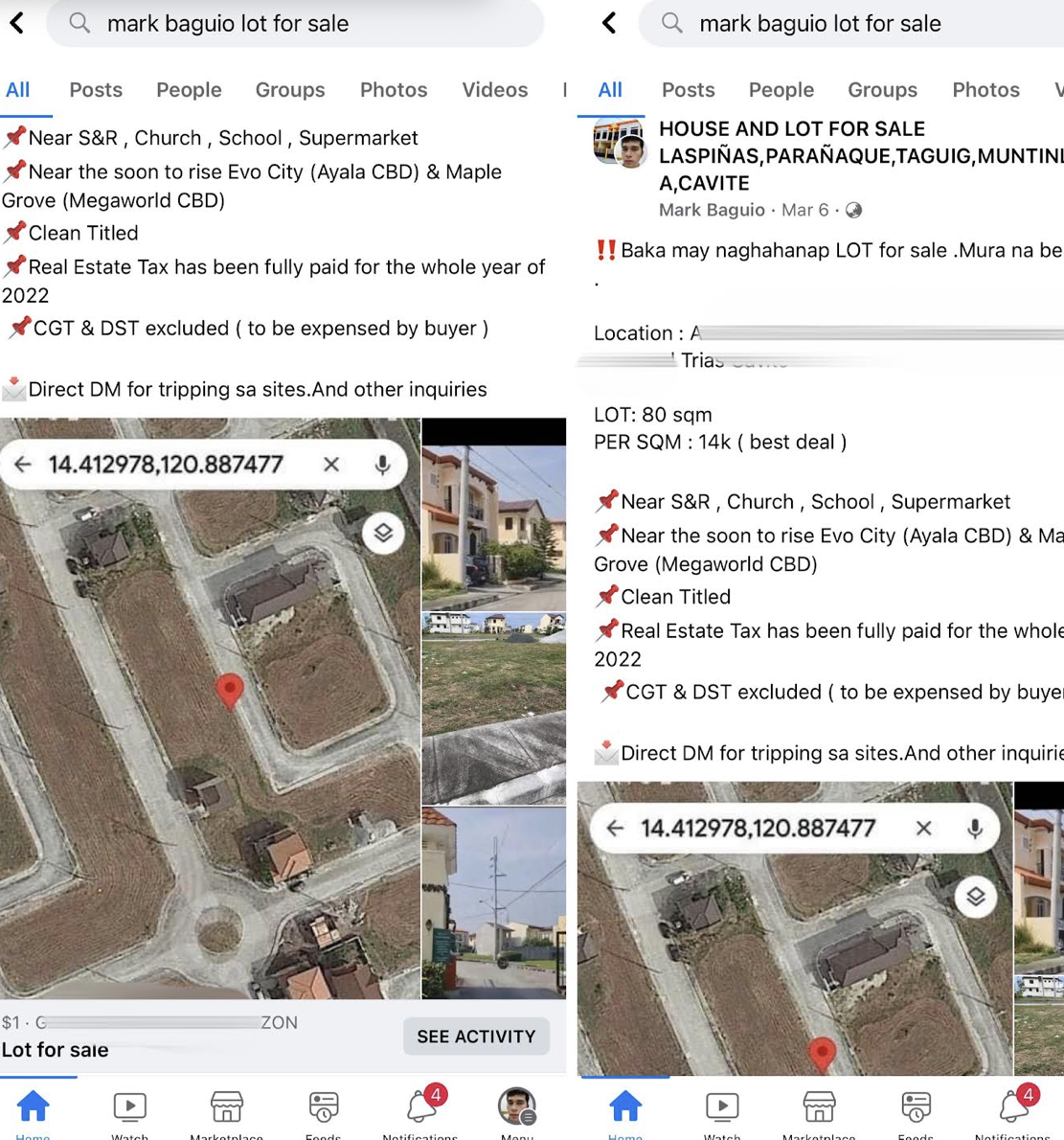Focus the left search field 'mark baguio lot for sale'
The width and height of the screenshot is (1064, 1140).
click(x=295, y=23)
